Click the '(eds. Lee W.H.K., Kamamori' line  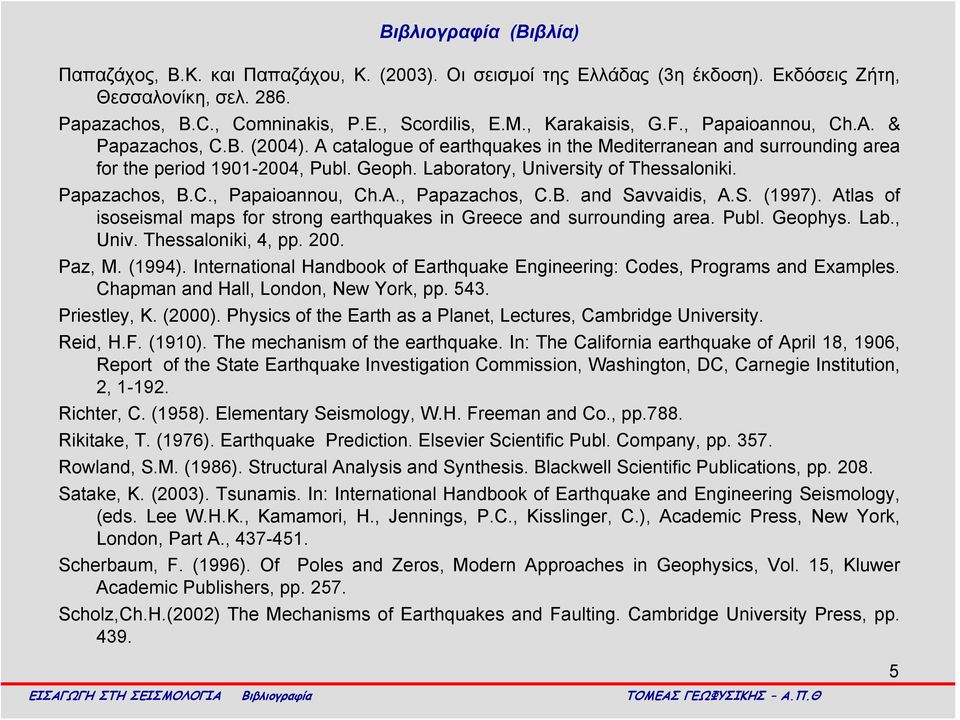tap(498, 517)
